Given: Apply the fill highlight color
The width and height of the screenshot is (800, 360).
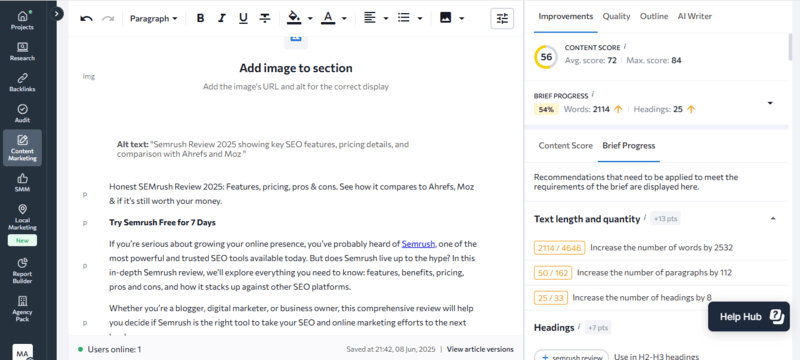Looking at the screenshot, I should (294, 18).
